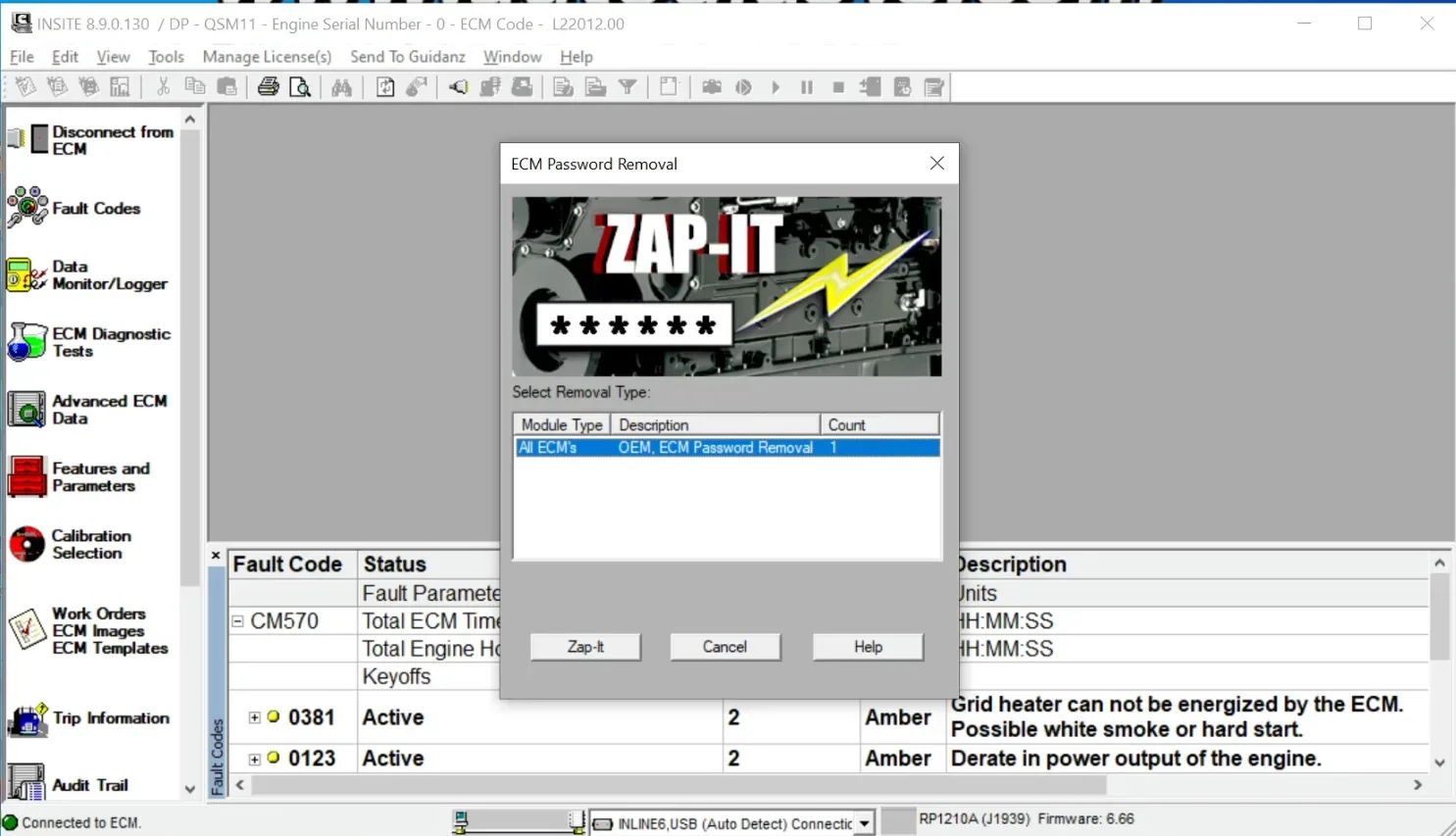Open the Send To Guidanz menu
This screenshot has height=836, width=1456.
(408, 57)
